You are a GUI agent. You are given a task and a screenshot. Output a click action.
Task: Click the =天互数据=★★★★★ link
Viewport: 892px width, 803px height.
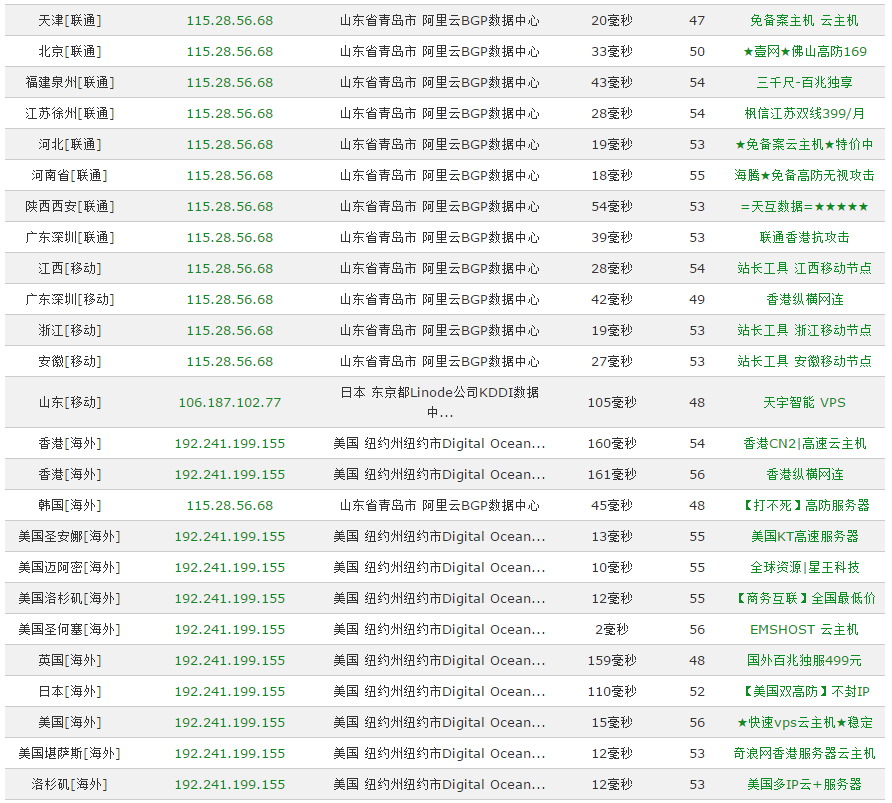click(x=803, y=206)
